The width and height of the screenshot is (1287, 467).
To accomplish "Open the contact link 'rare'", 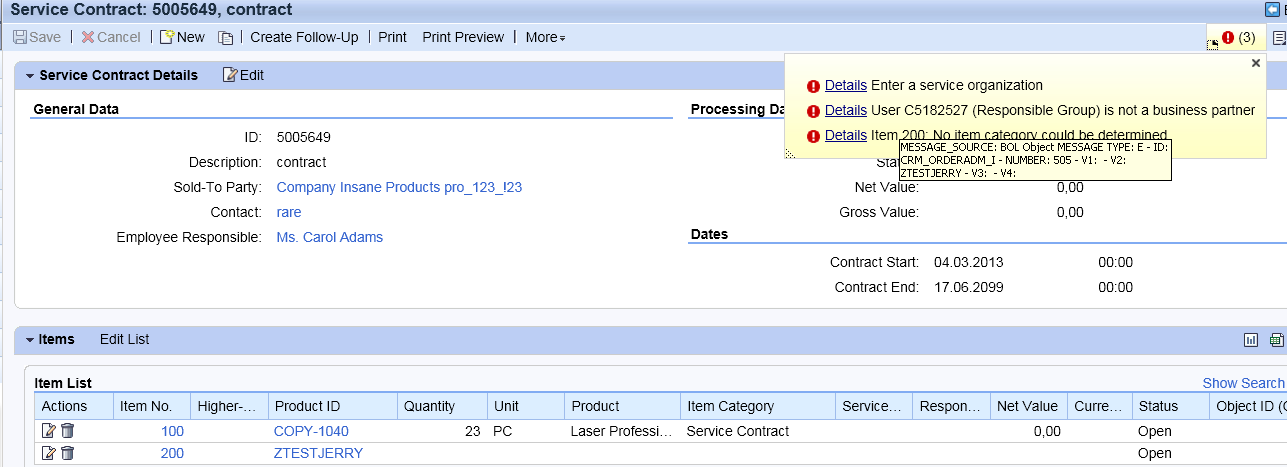I will [x=288, y=212].
